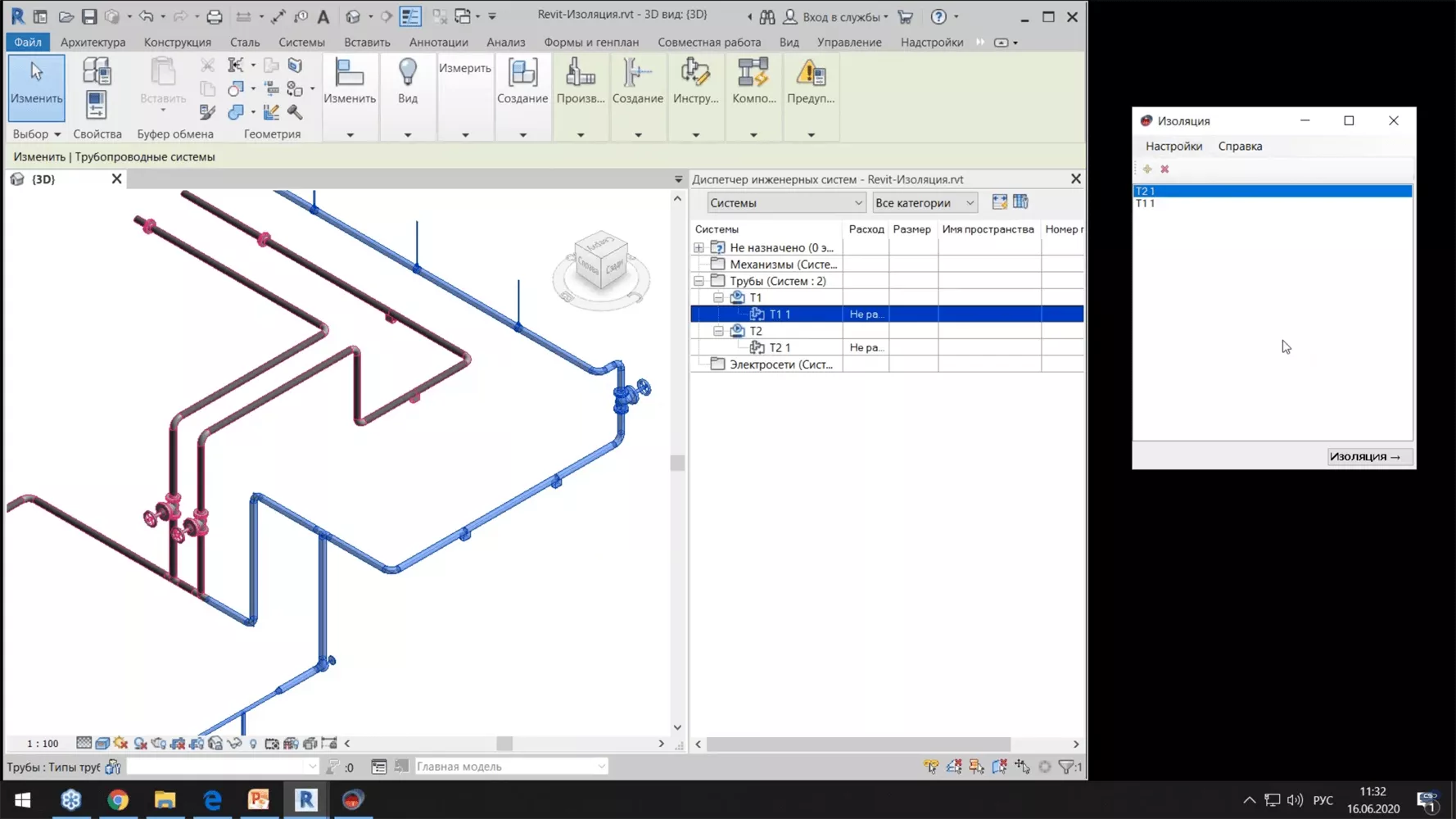Click the Измерить tool on the ribbon
The image size is (1456, 819).
[464, 68]
